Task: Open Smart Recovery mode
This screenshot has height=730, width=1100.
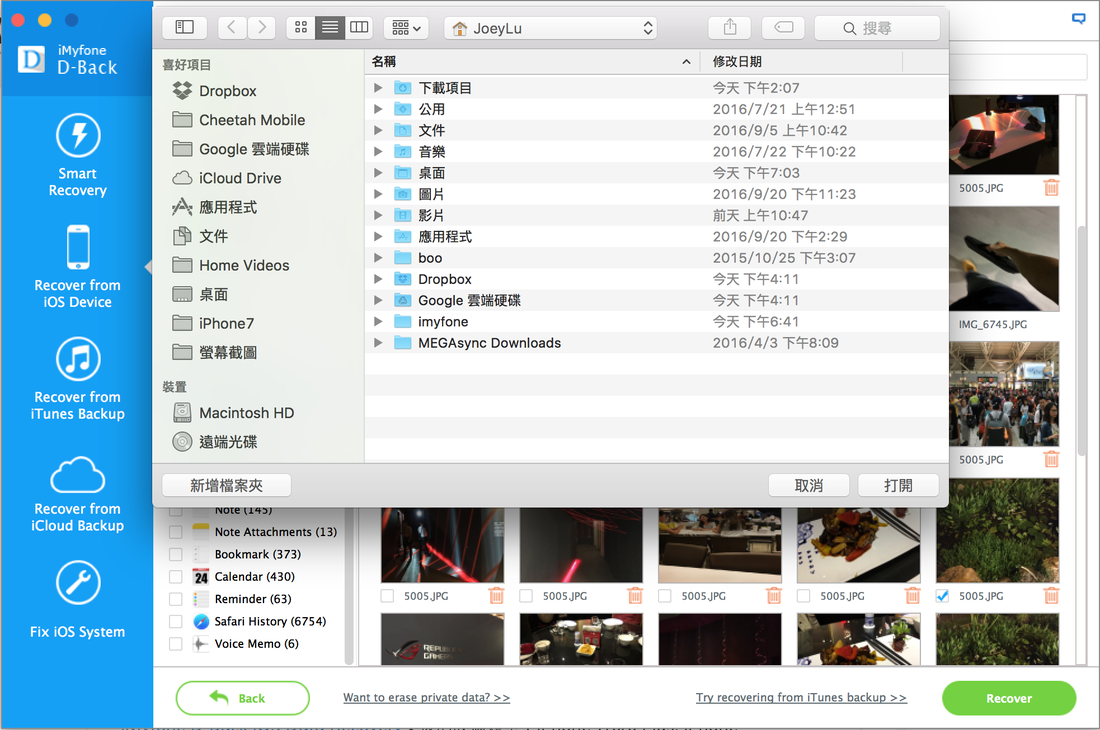Action: [78, 155]
